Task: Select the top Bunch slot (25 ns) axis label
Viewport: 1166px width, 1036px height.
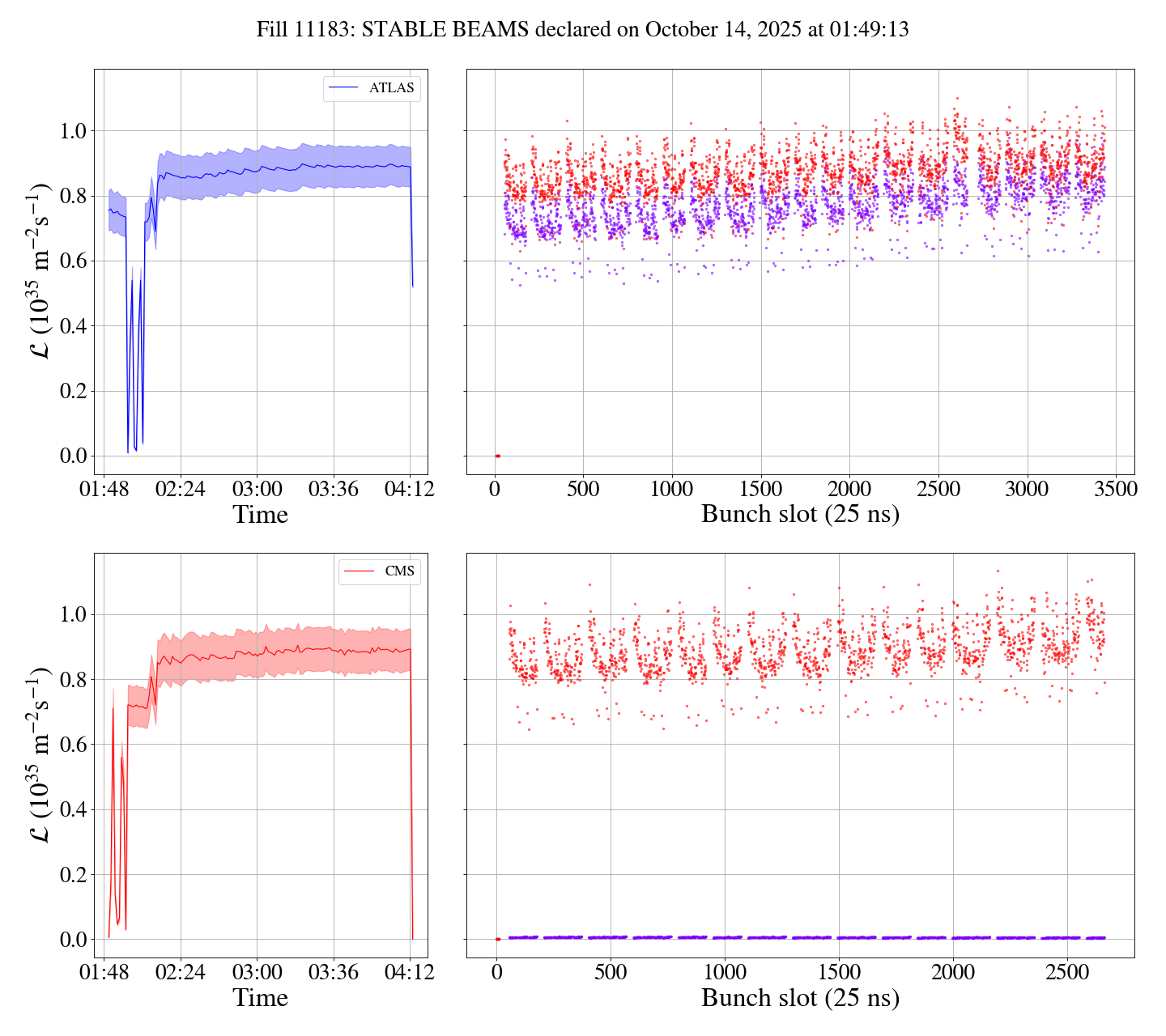Action: click(x=800, y=515)
